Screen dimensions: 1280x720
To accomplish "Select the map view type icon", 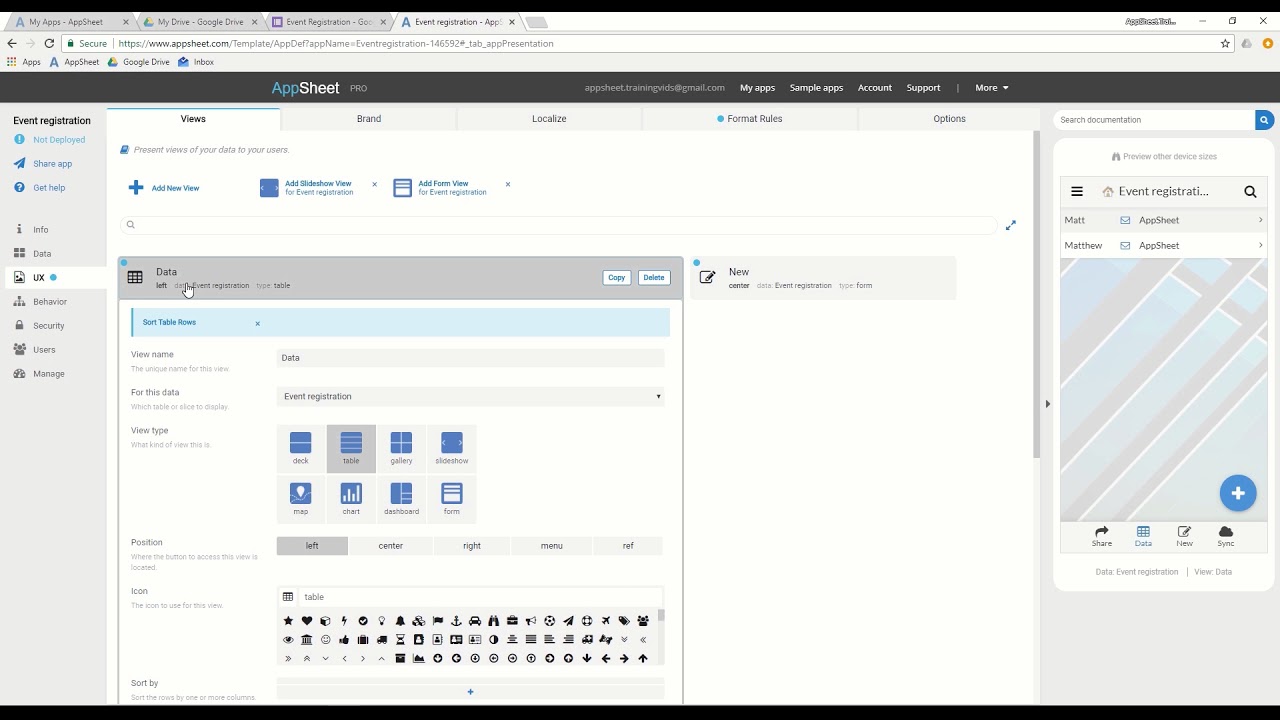I will coord(300,495).
